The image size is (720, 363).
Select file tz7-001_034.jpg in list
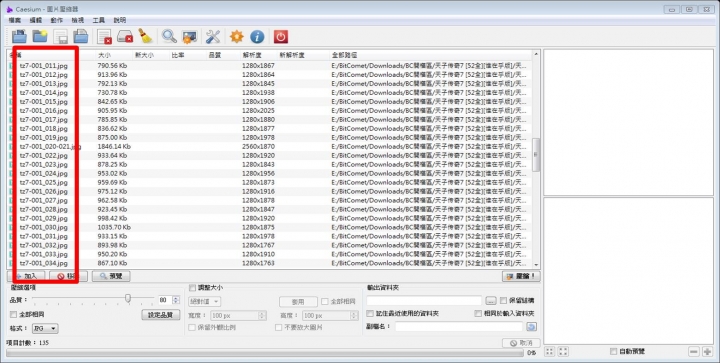44,263
